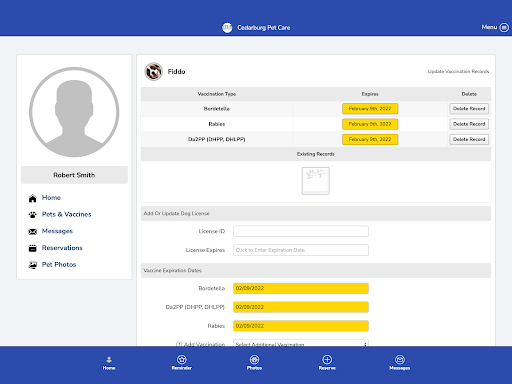Click the Vaccination Type column header
The width and height of the screenshot is (512, 384).
point(217,94)
